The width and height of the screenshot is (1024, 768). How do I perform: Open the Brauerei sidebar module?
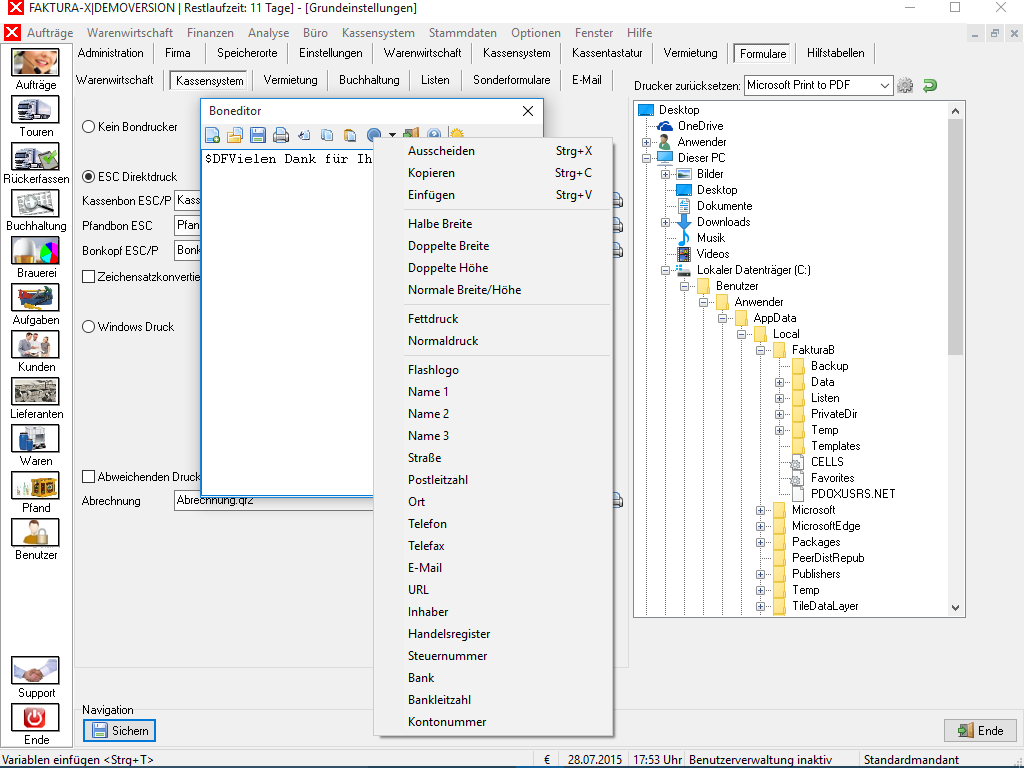[35, 251]
